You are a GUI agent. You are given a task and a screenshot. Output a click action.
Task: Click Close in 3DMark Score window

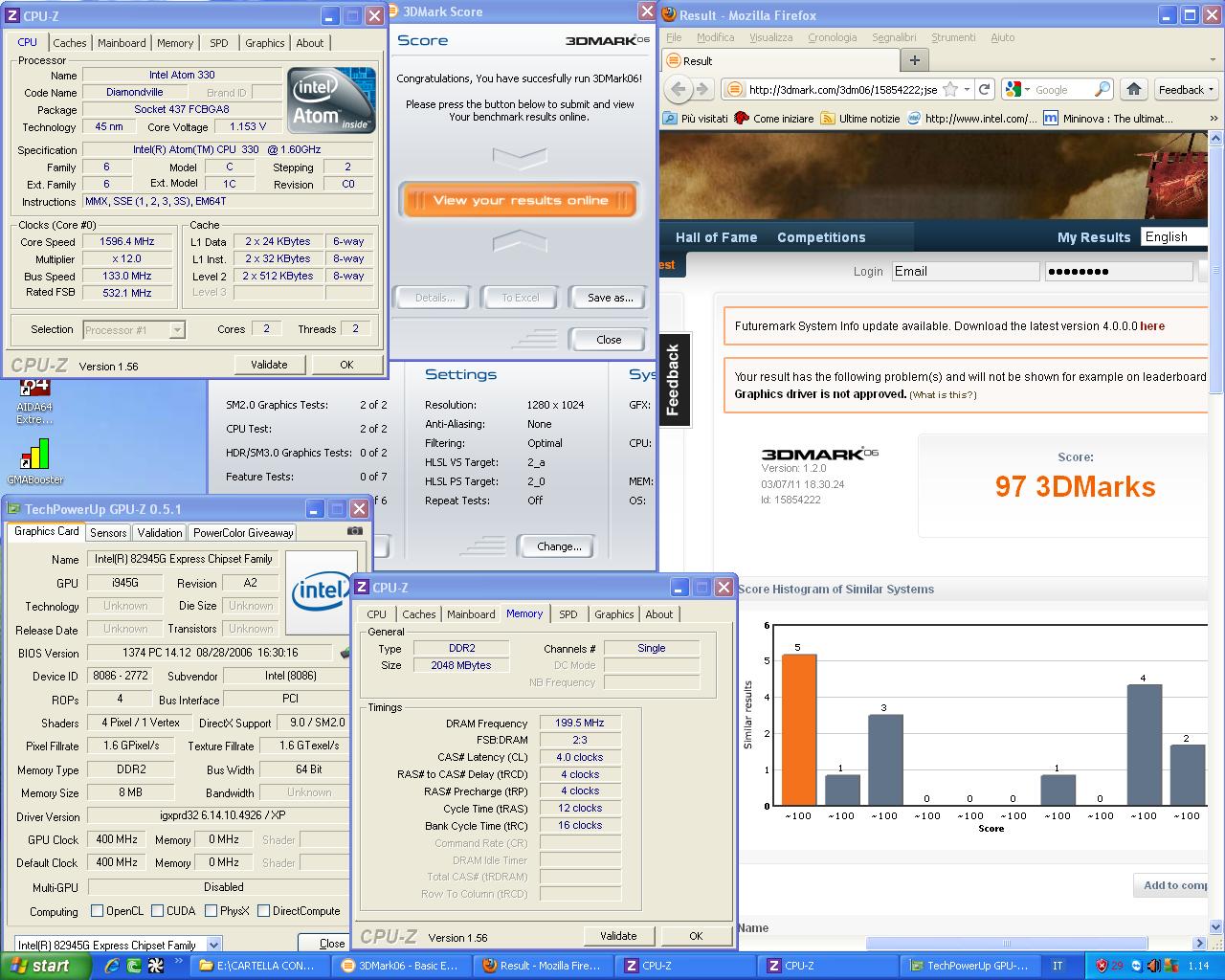[x=609, y=340]
